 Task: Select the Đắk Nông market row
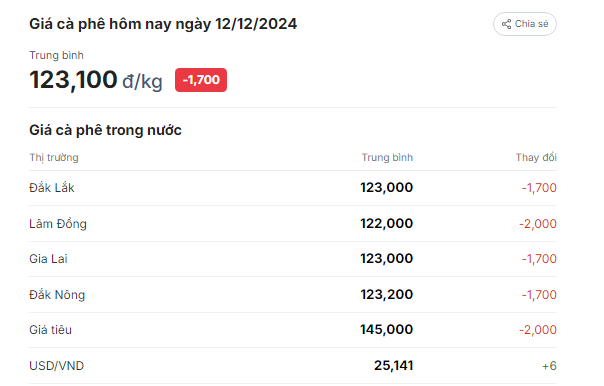coord(293,295)
